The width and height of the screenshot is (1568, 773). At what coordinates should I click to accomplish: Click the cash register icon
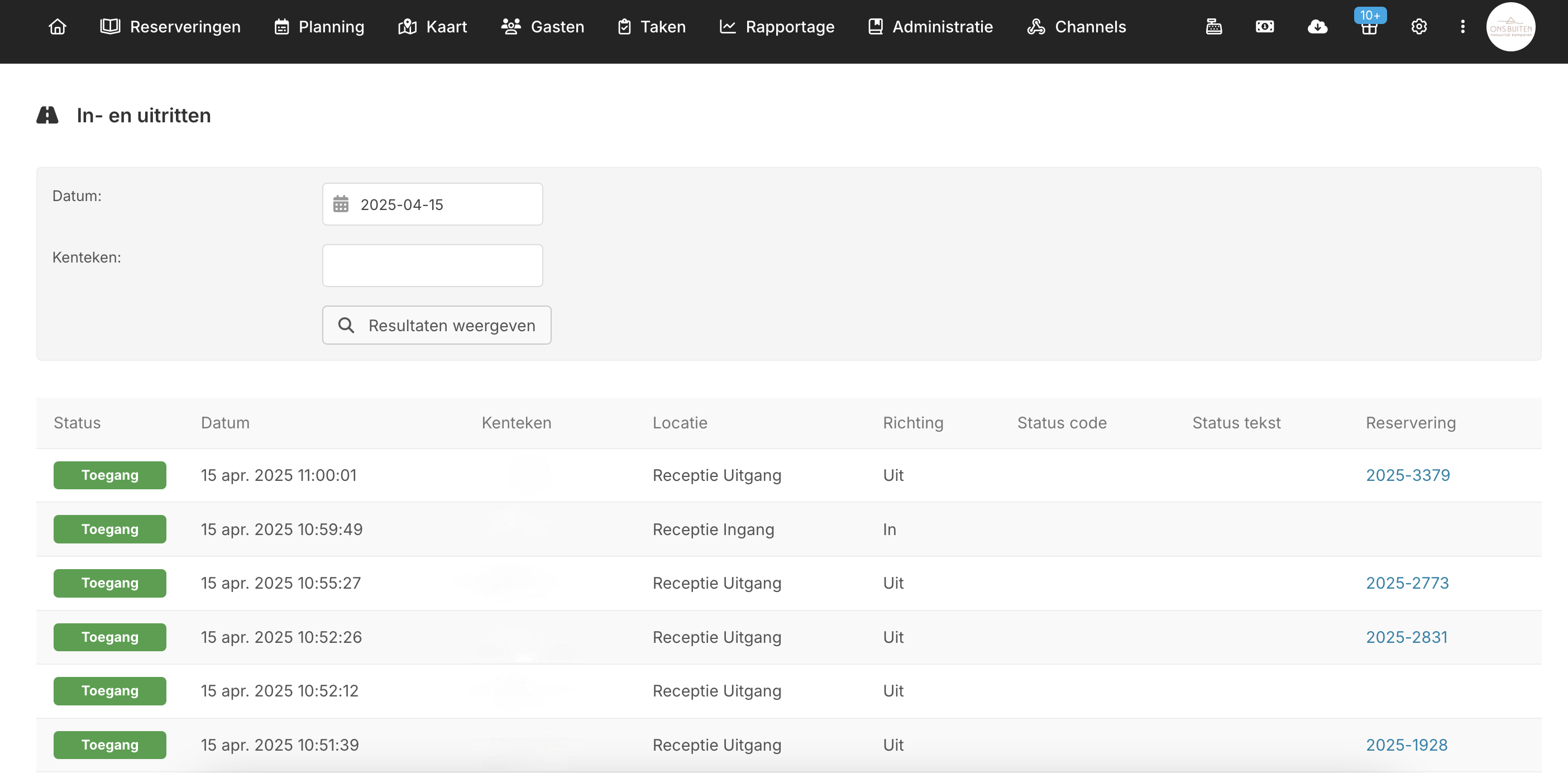(x=1214, y=27)
